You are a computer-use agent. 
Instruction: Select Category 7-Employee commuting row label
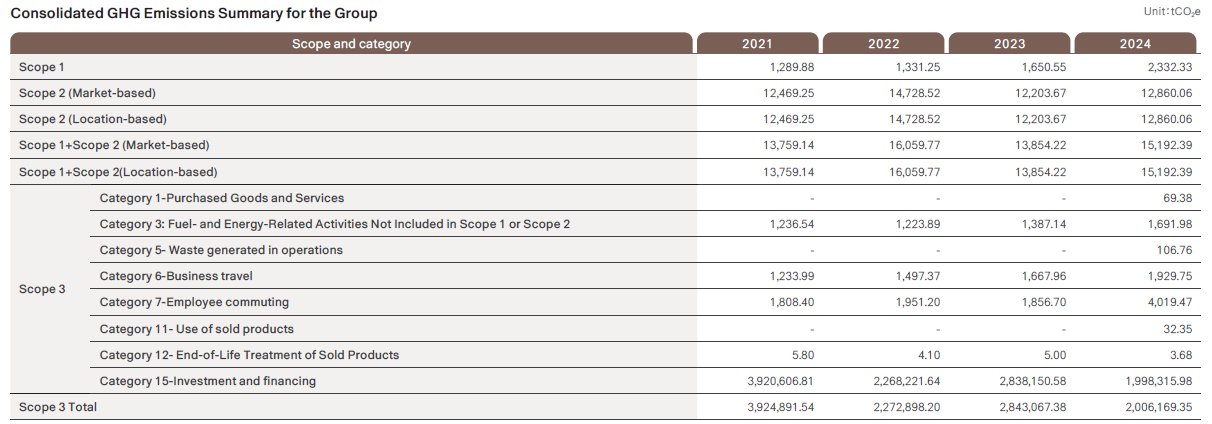[x=194, y=302]
